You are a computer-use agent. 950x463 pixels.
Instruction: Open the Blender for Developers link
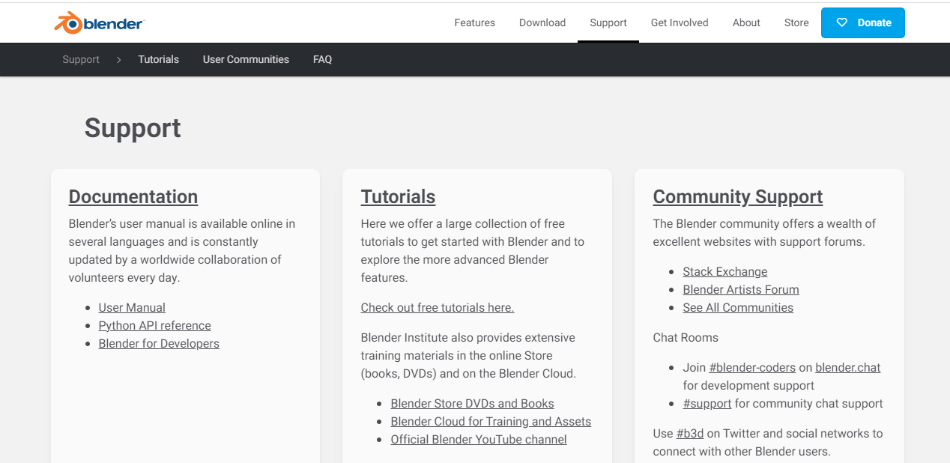tap(159, 344)
